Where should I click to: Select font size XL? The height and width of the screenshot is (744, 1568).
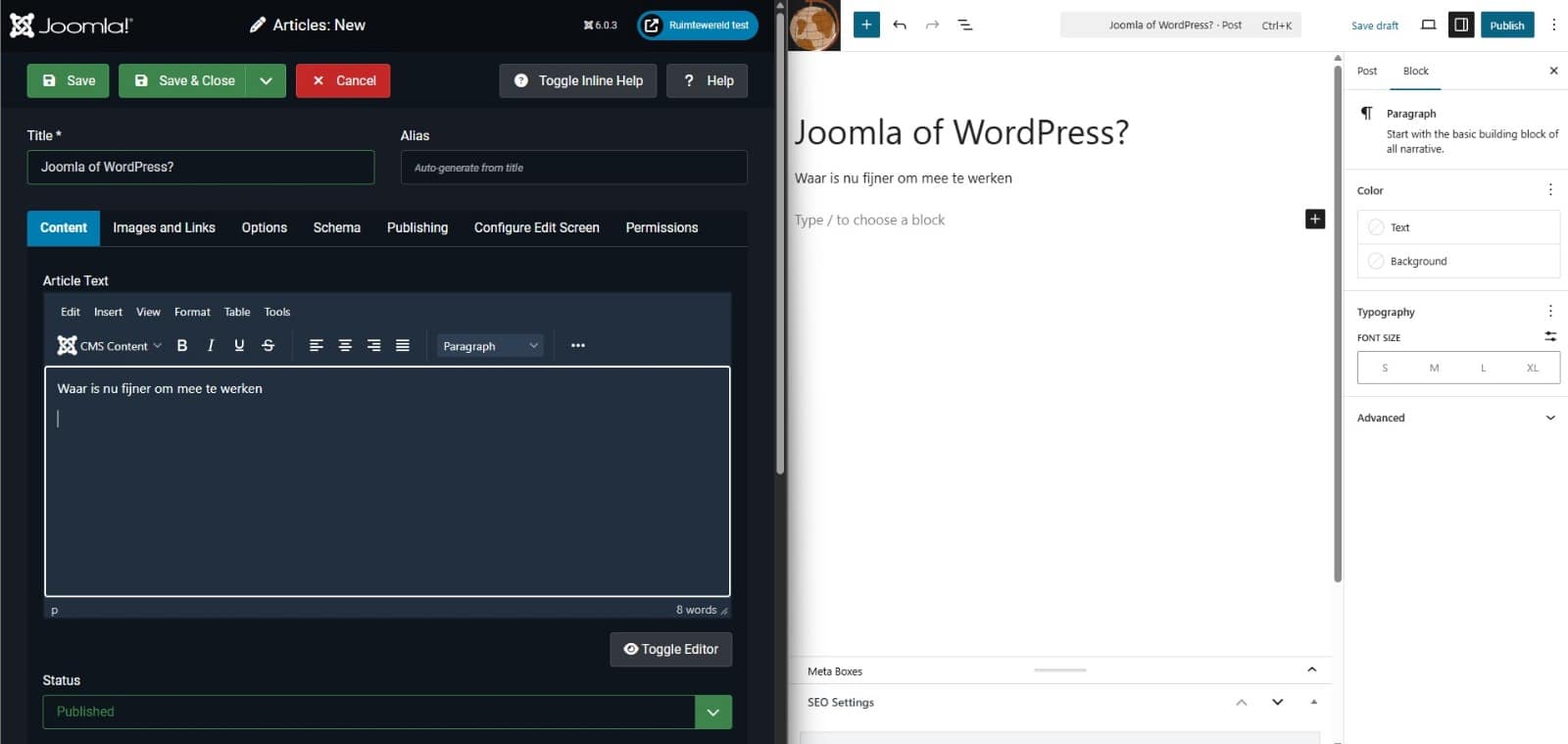(x=1533, y=368)
